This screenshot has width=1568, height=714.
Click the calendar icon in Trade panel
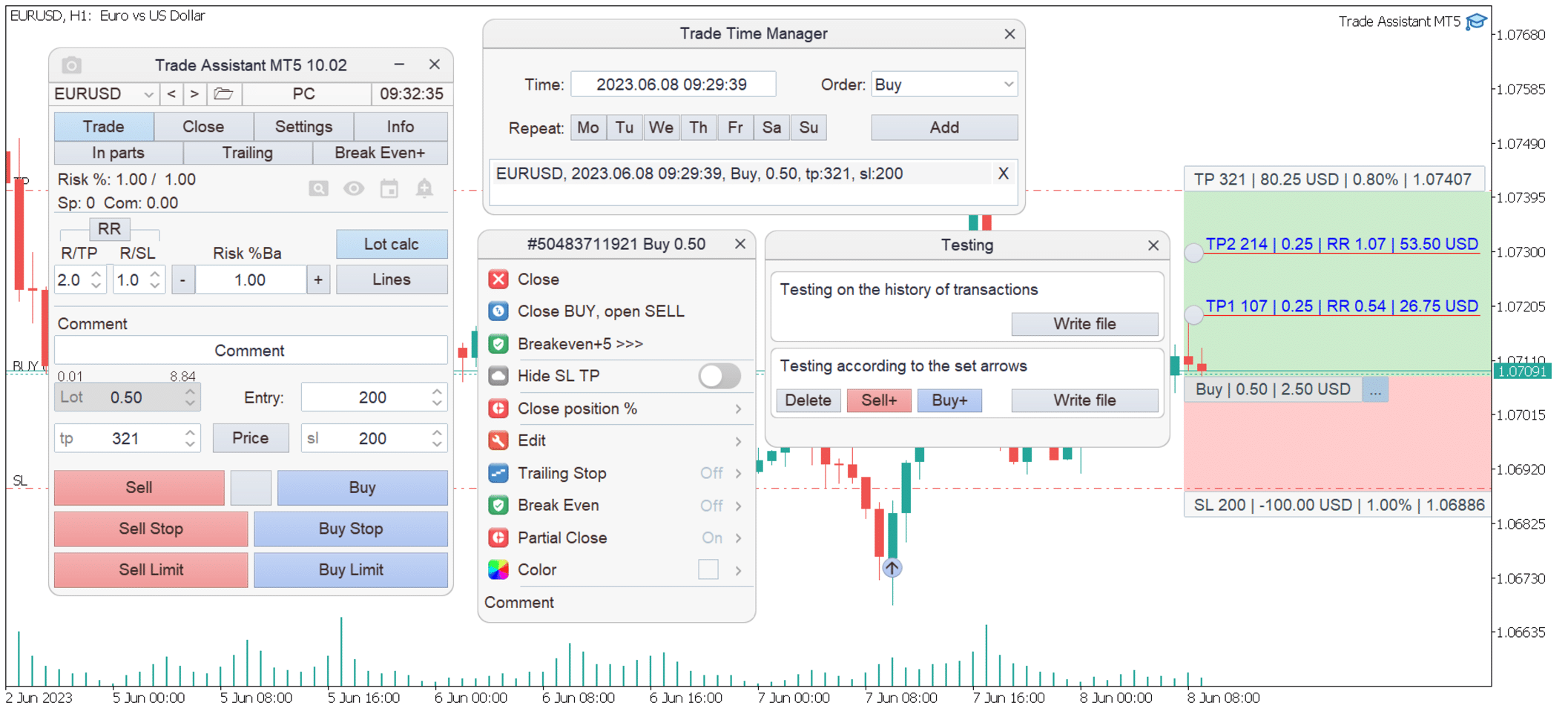[389, 189]
